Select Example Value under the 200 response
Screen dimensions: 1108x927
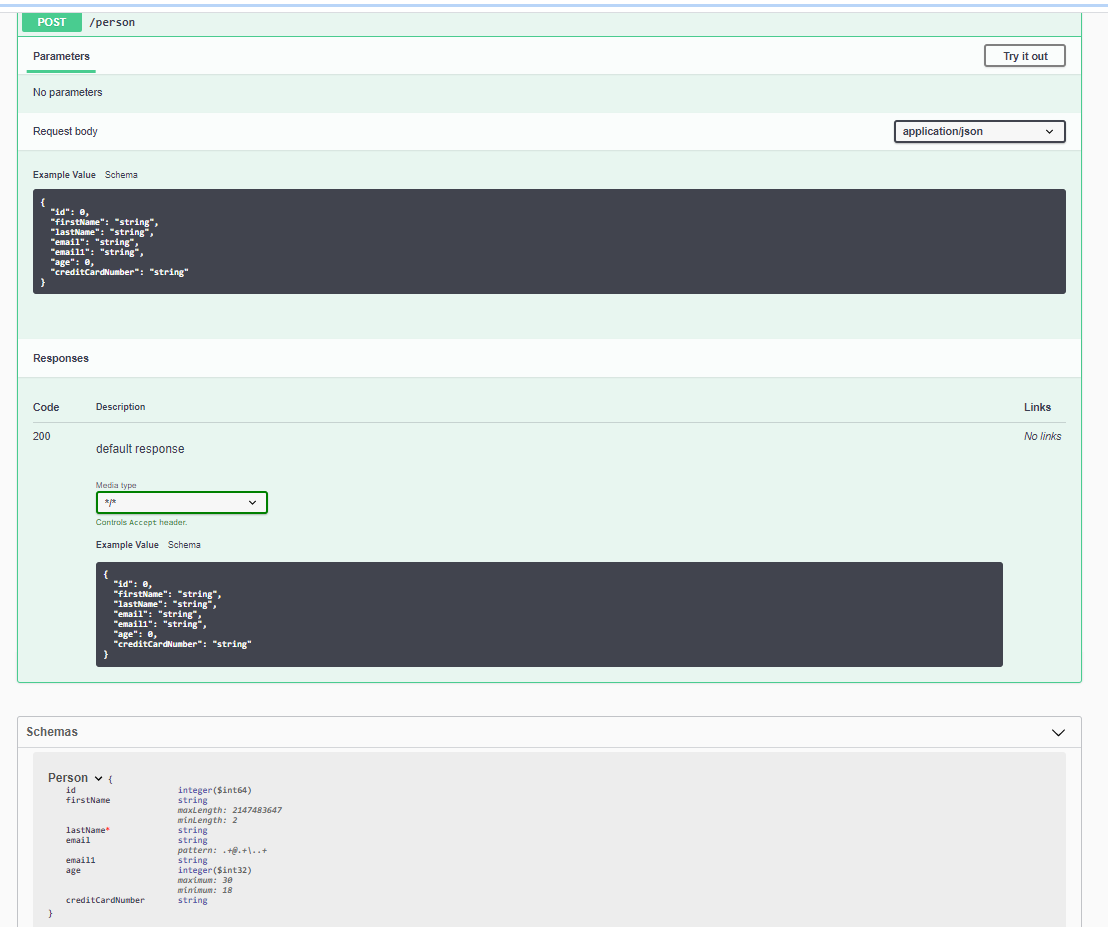click(127, 545)
